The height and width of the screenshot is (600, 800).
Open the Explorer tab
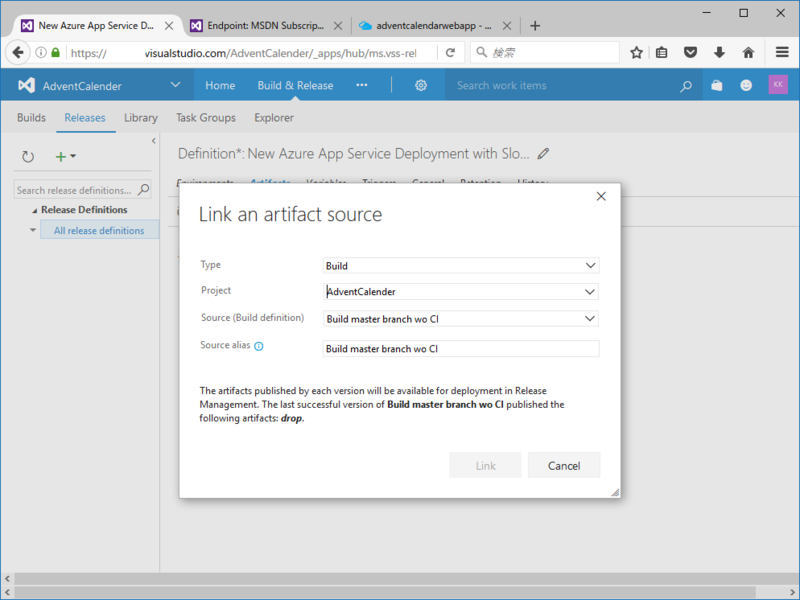point(274,117)
